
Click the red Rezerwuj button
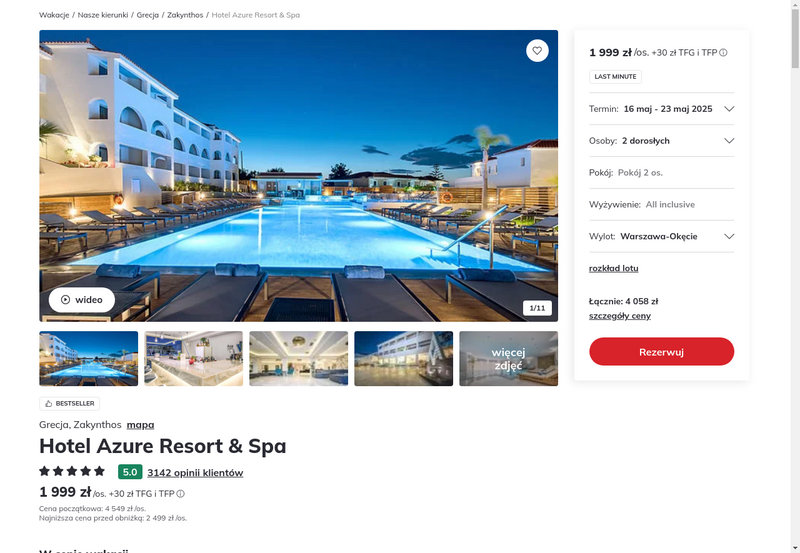(x=661, y=351)
